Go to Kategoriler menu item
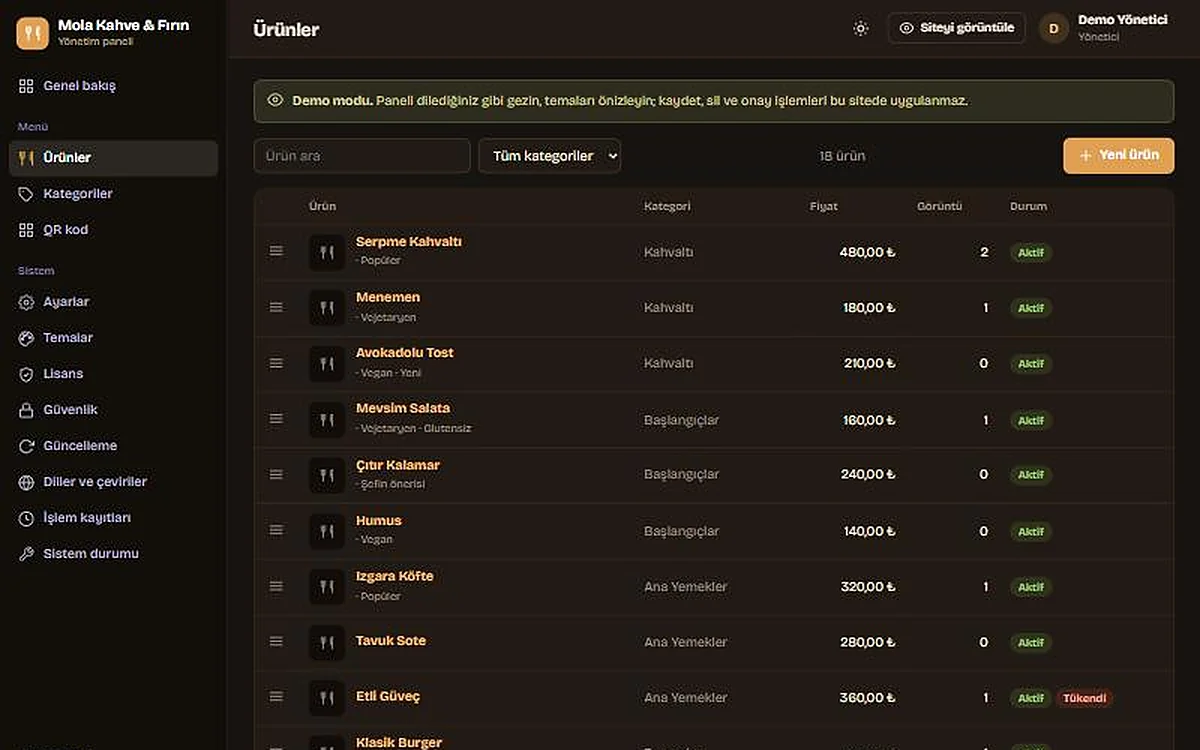Image resolution: width=1200 pixels, height=750 pixels. pyautogui.click(x=113, y=194)
